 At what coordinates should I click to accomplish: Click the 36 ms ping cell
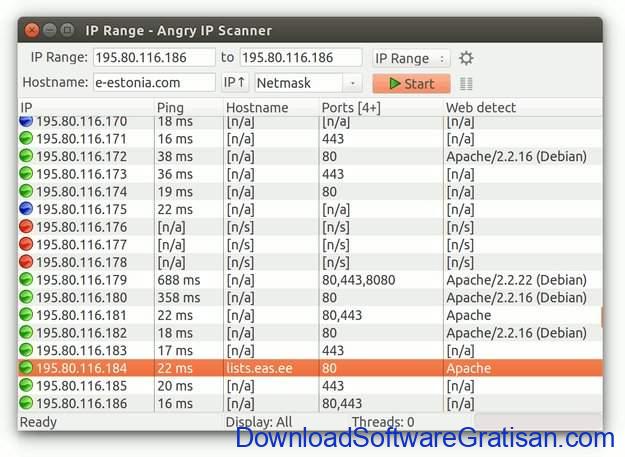[175, 174]
